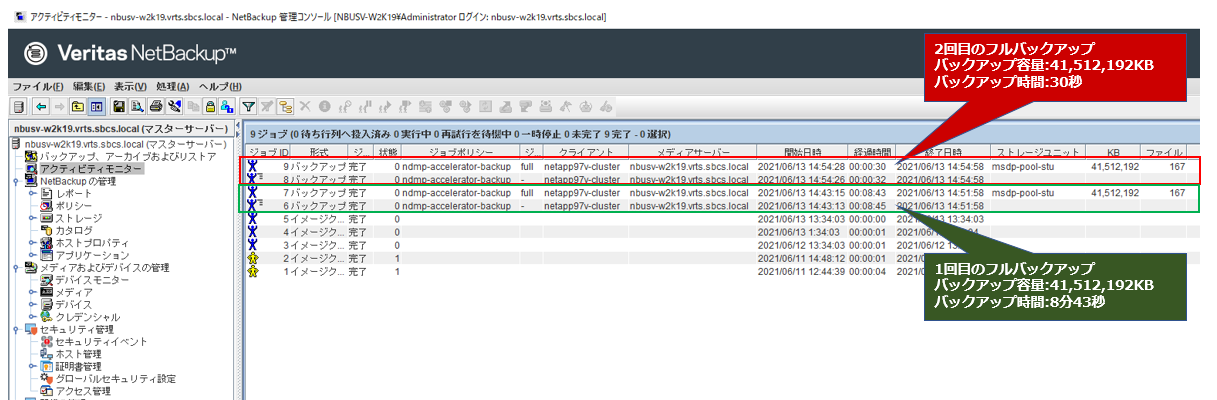Click the status icon of job 1

click(253, 271)
